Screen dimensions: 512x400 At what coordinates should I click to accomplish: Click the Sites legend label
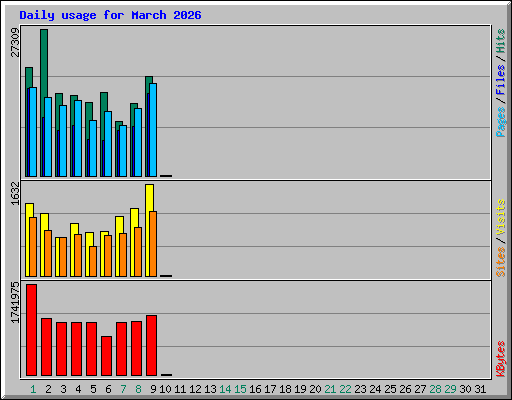501,262
